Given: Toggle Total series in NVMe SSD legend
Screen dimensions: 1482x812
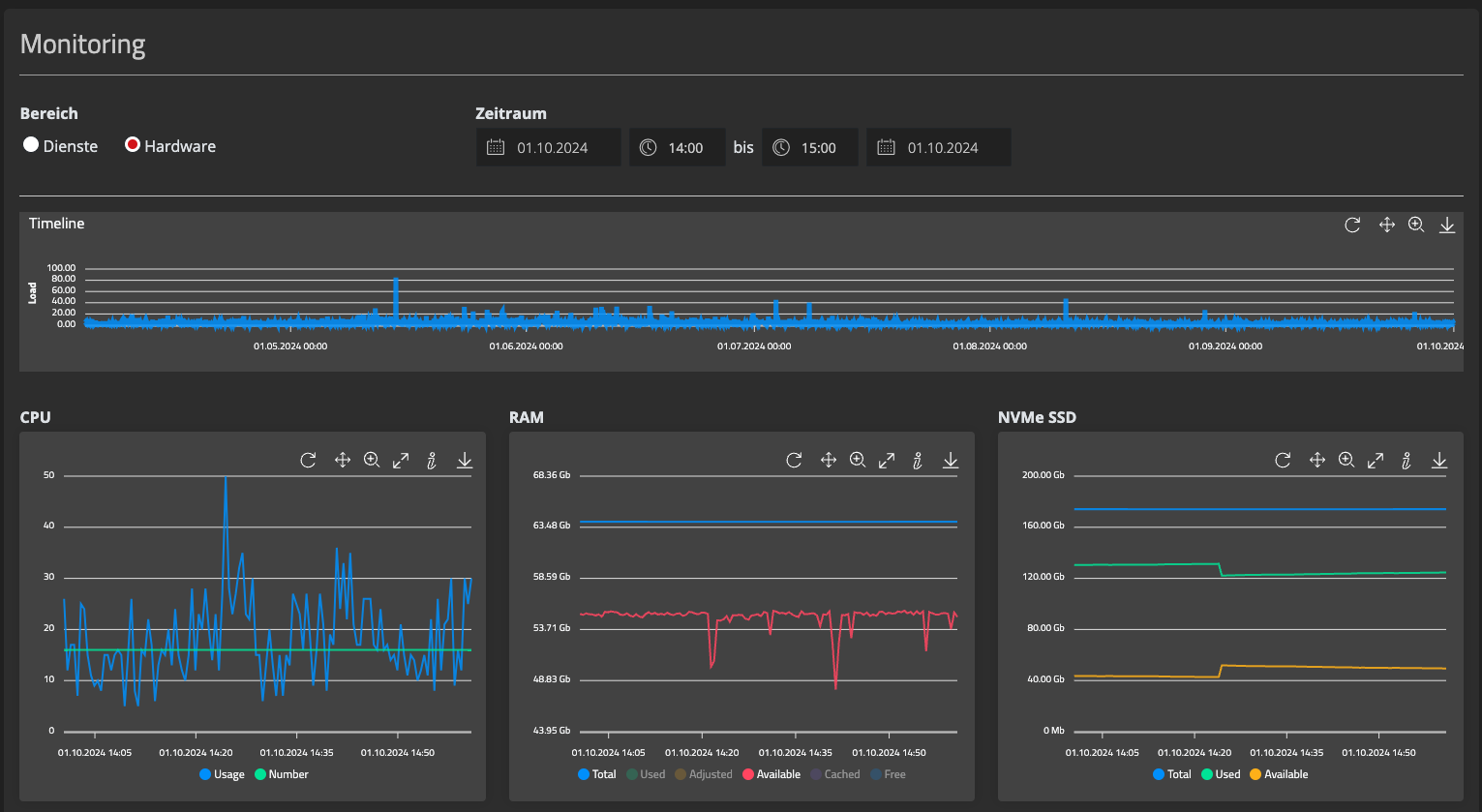Looking at the screenshot, I should click(x=1172, y=774).
